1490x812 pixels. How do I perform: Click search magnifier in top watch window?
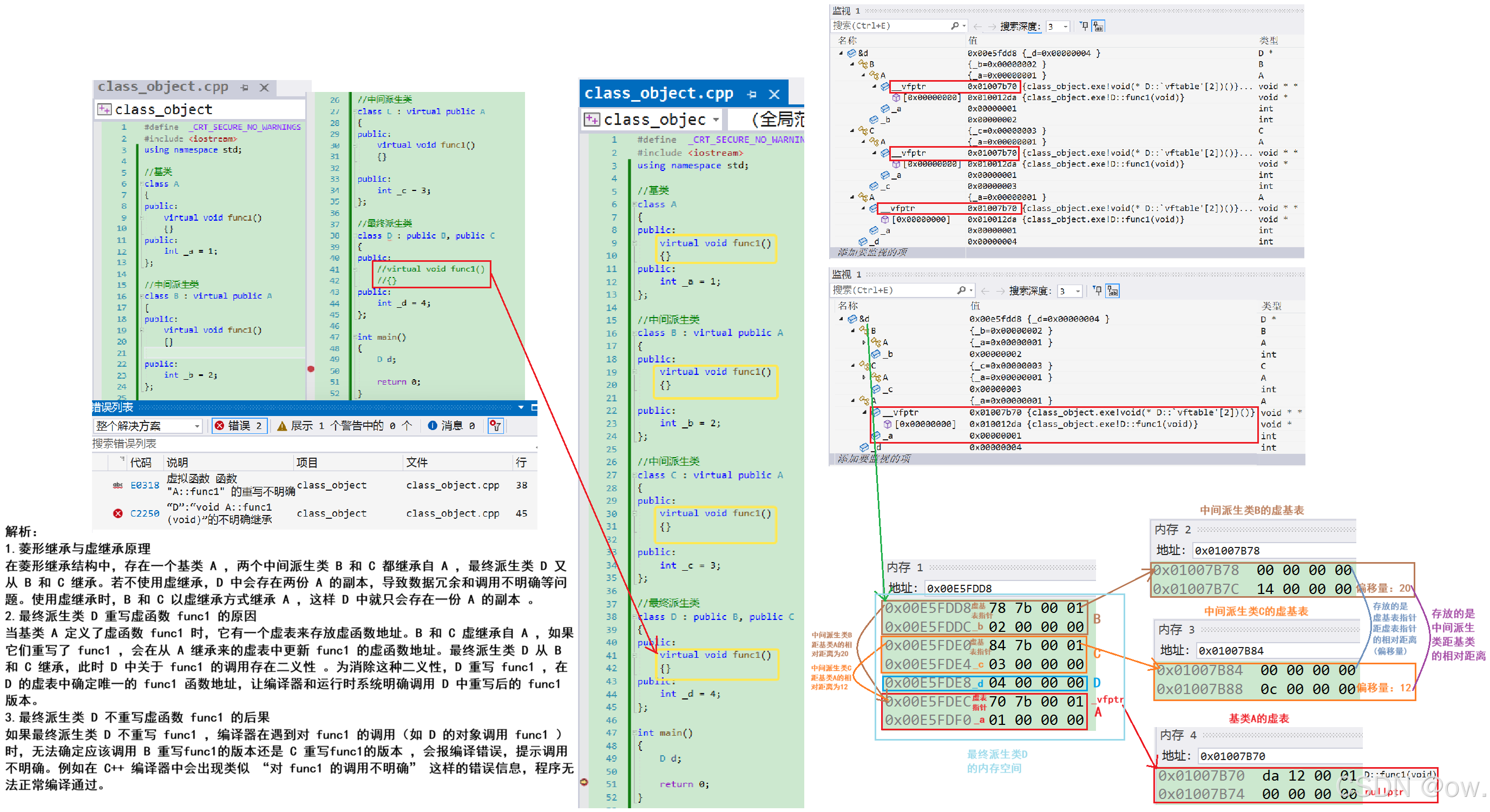click(x=955, y=26)
